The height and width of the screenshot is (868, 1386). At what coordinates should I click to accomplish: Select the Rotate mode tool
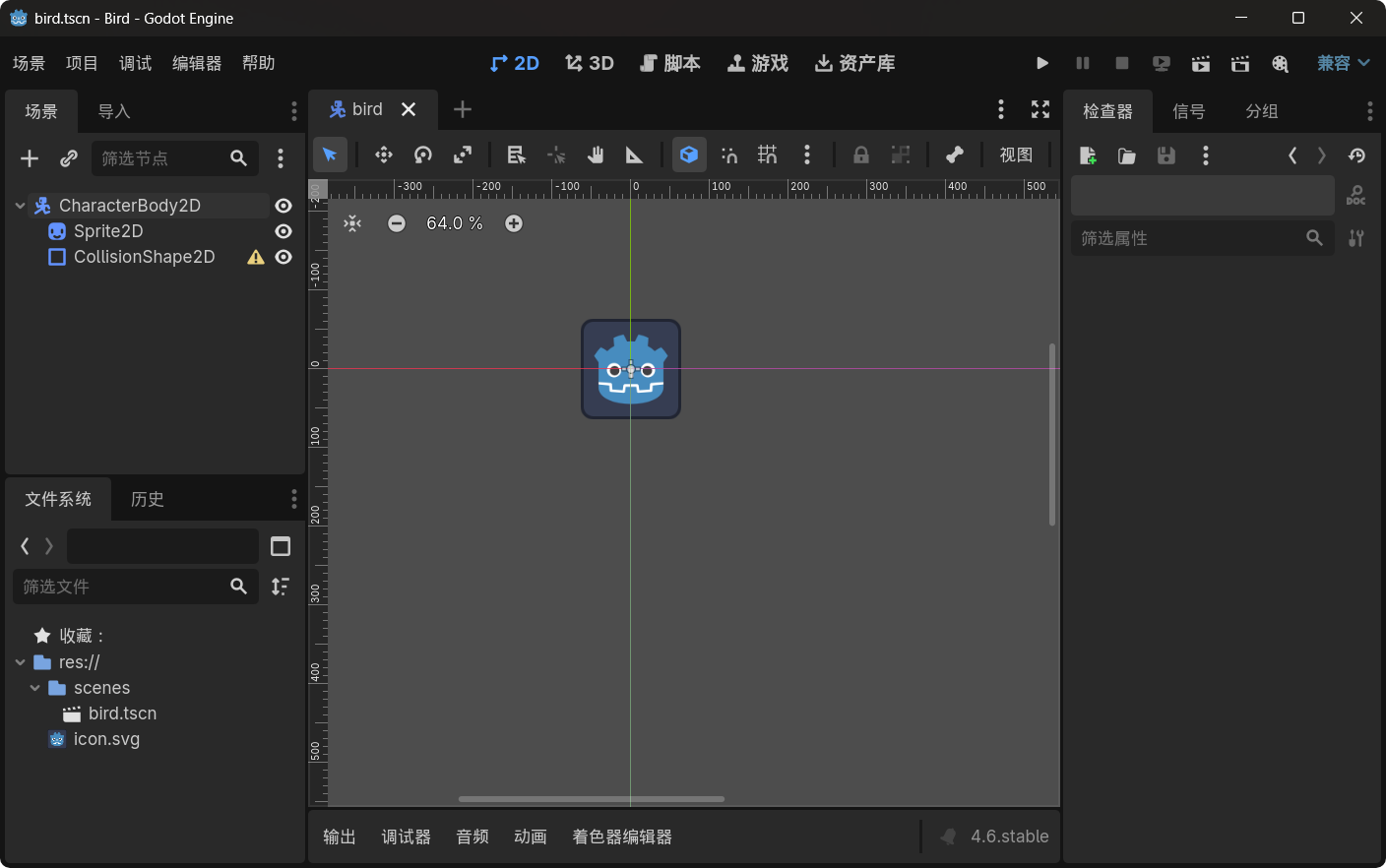[423, 155]
